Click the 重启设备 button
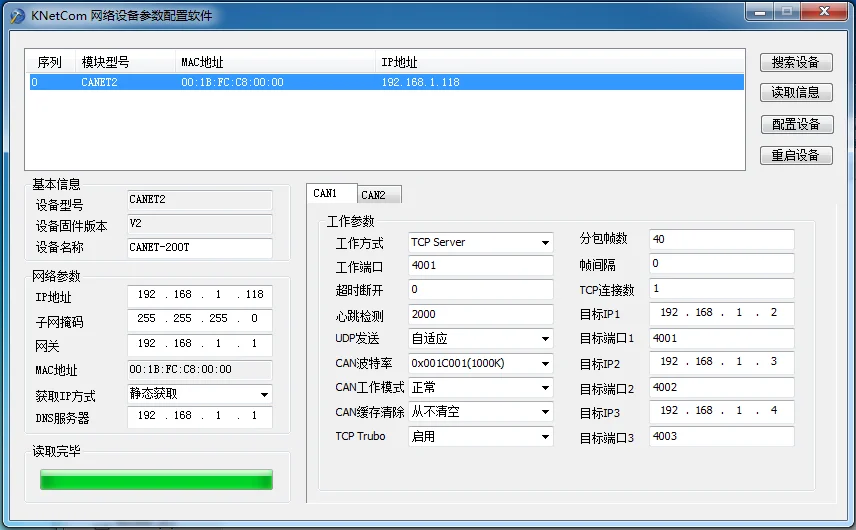 point(796,156)
